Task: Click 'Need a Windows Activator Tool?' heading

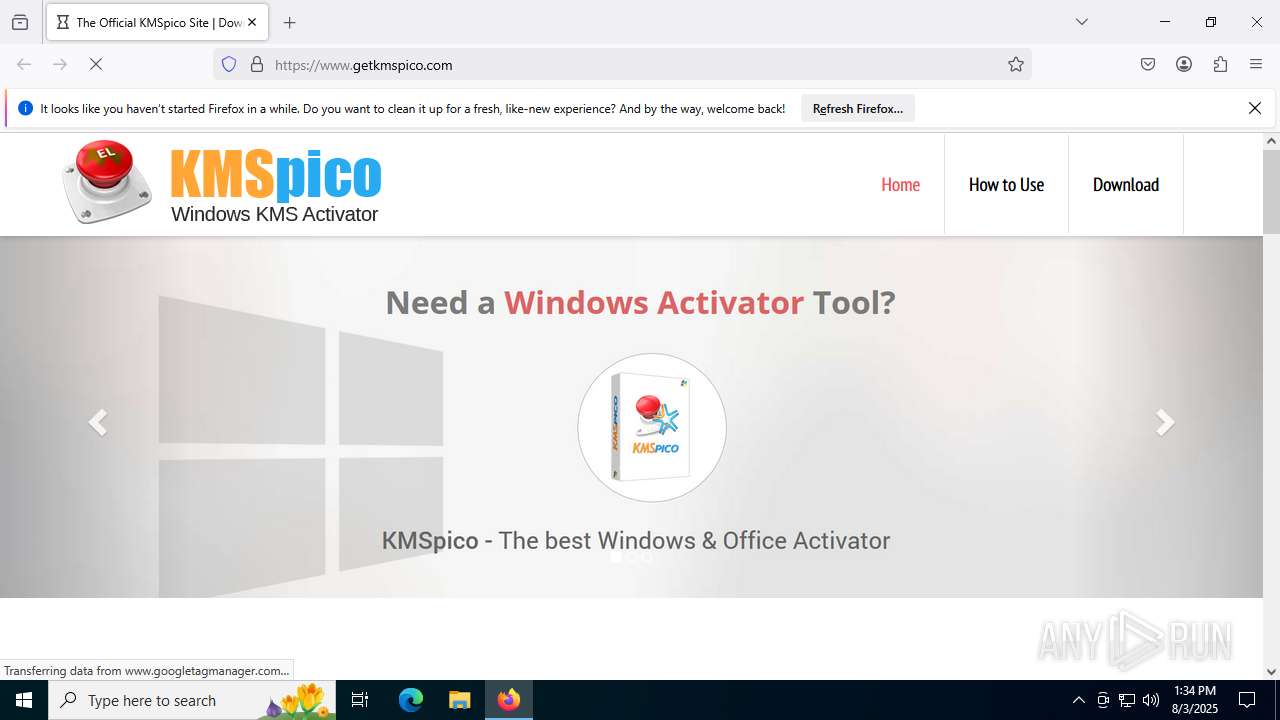Action: (640, 302)
